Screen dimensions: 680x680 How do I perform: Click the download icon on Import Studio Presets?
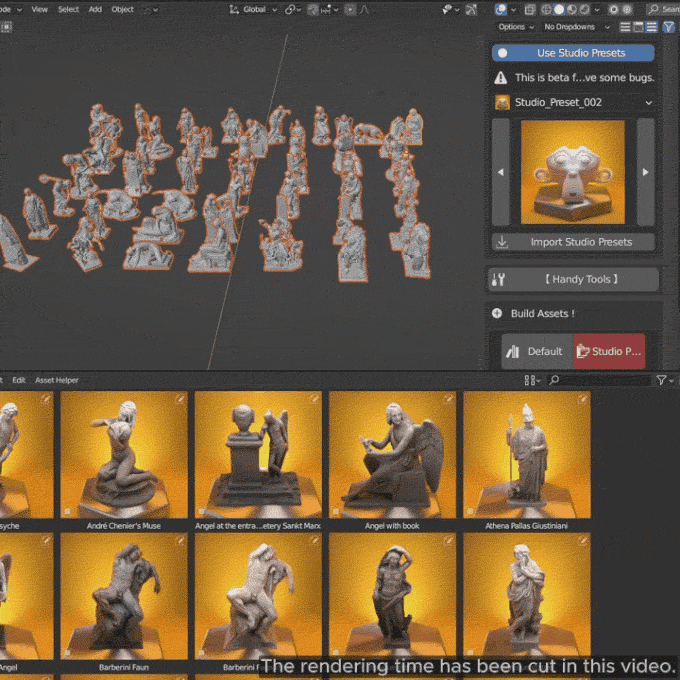502,242
